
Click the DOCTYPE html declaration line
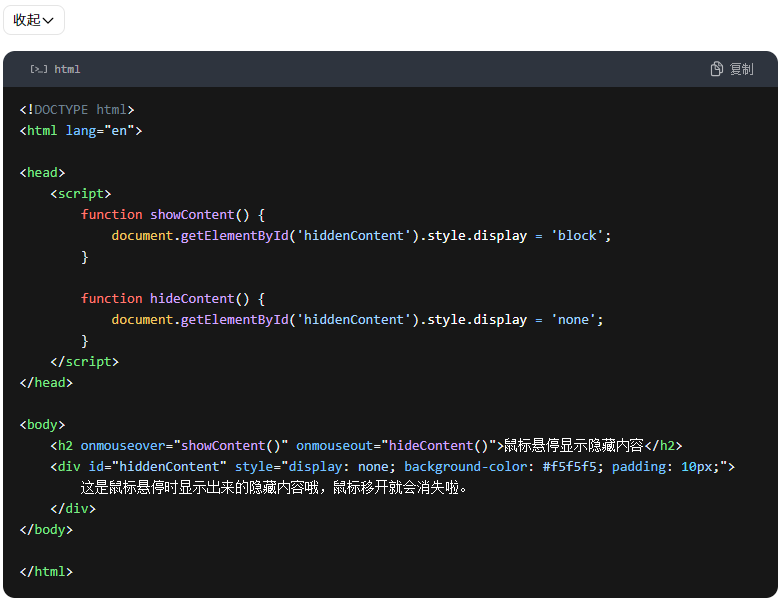(x=77, y=110)
